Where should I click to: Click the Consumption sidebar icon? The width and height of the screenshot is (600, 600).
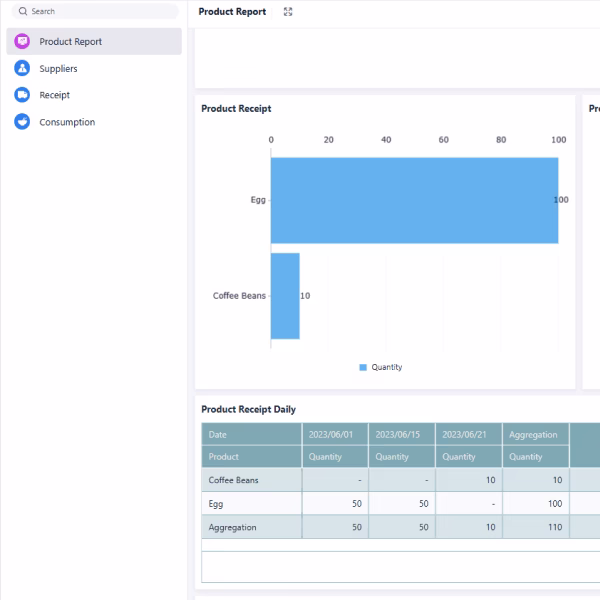[22, 122]
